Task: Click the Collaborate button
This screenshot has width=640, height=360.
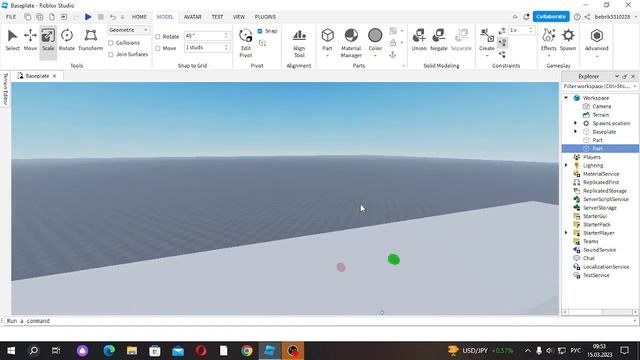Action: pos(551,17)
